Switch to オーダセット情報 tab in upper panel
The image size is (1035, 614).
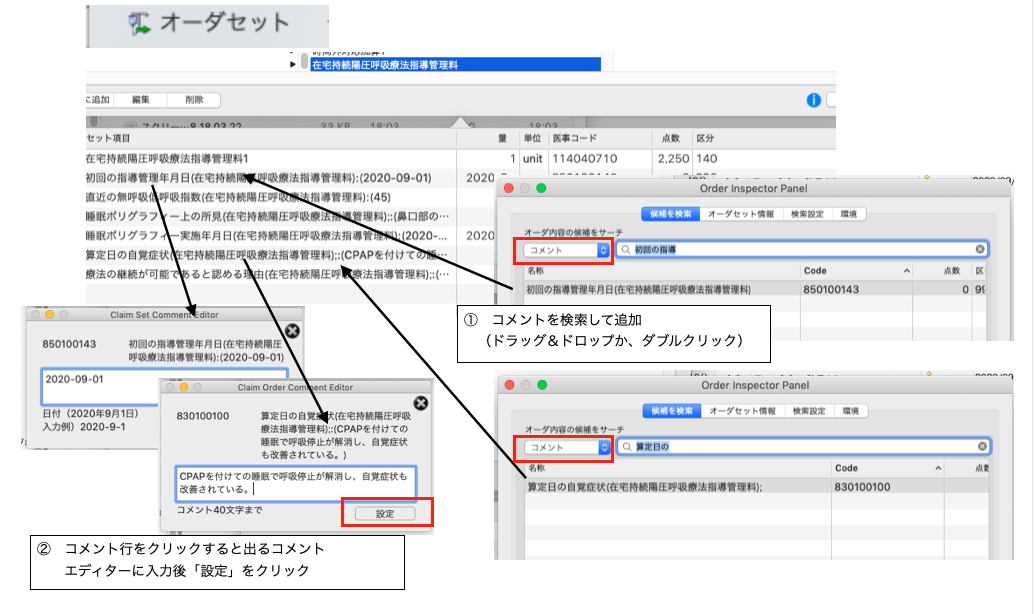tap(741, 213)
